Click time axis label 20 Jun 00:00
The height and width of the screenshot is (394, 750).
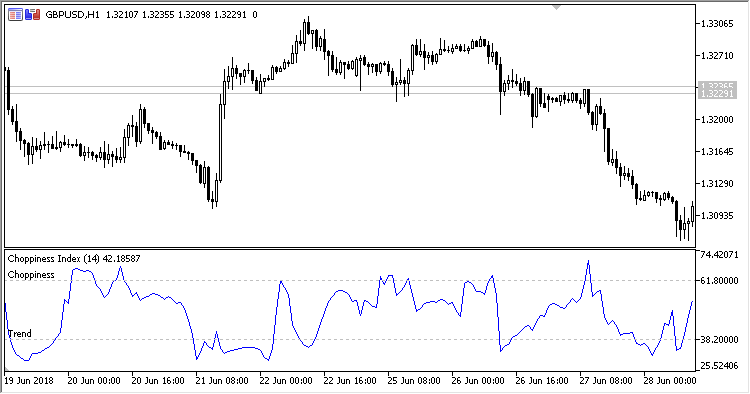(x=94, y=381)
